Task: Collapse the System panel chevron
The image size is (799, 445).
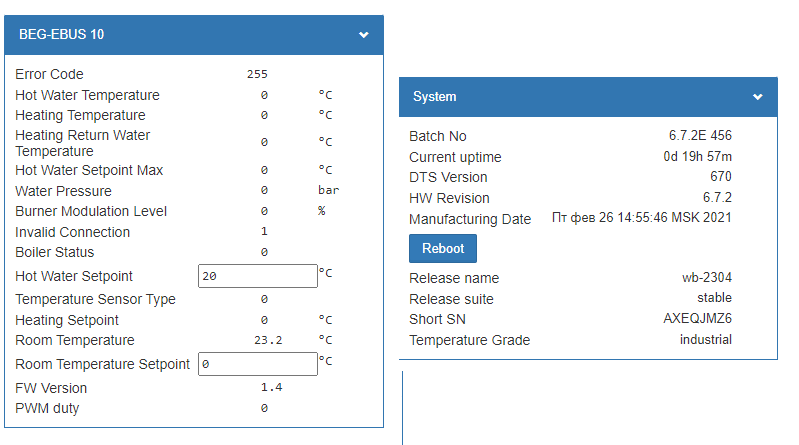Action: pyautogui.click(x=758, y=97)
